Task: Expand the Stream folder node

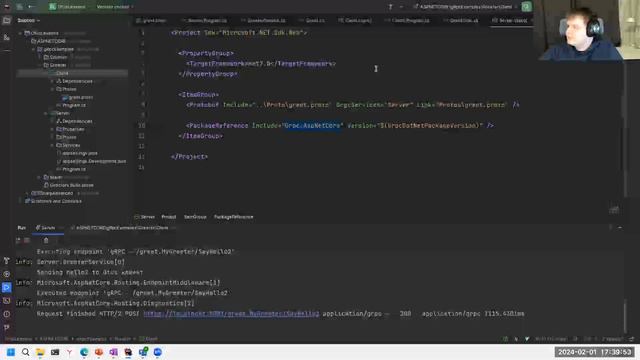Action: (x=40, y=177)
